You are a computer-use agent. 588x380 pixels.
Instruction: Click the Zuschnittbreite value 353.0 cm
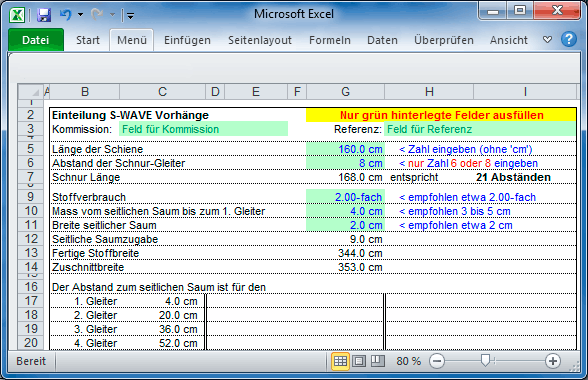(x=360, y=267)
